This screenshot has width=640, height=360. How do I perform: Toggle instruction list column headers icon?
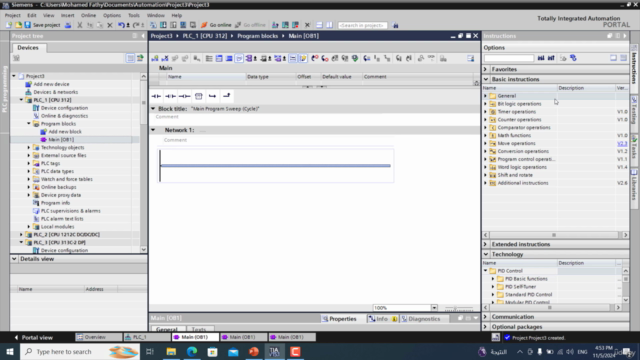tap(613, 58)
